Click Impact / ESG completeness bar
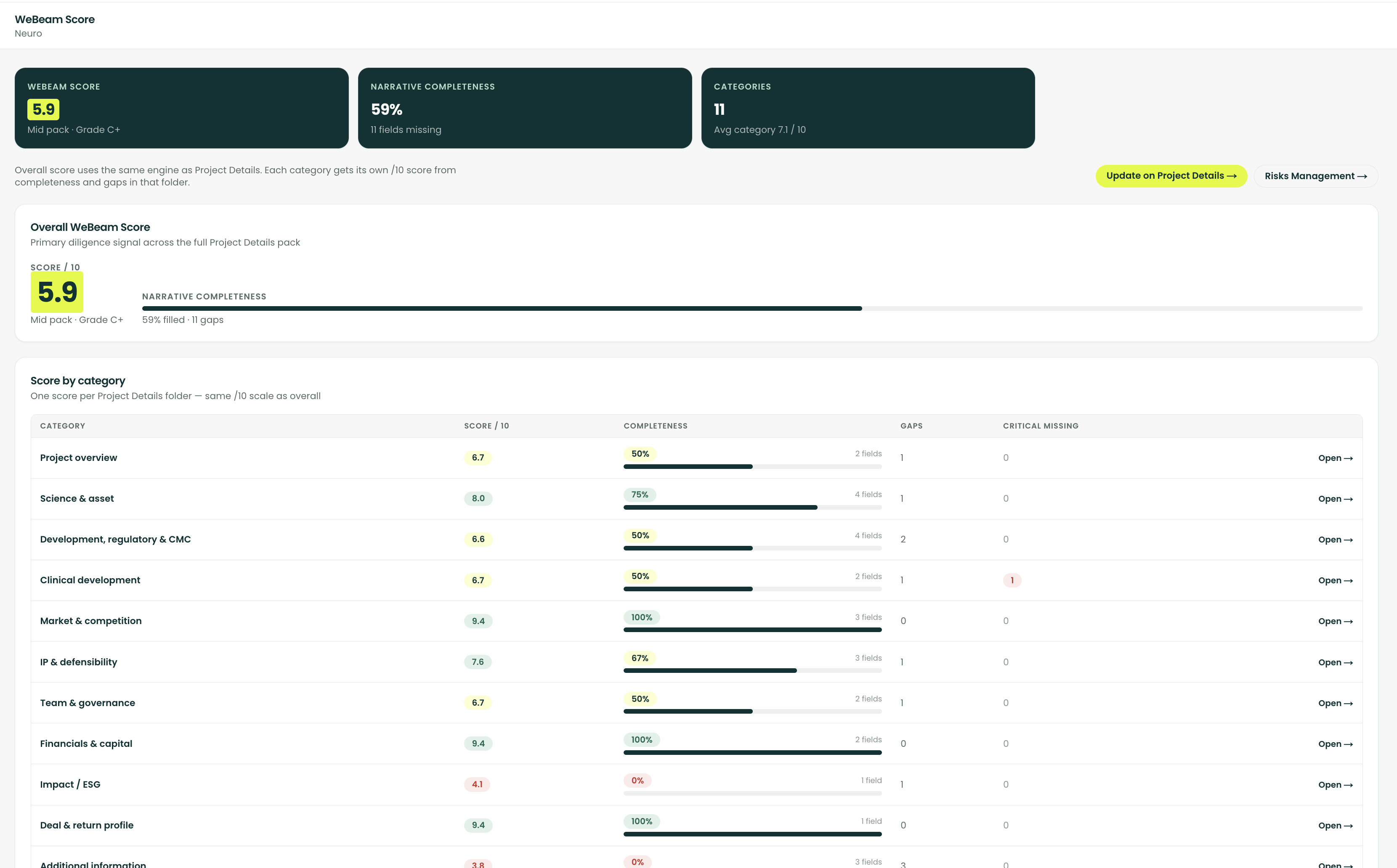The image size is (1397, 868). (752, 794)
